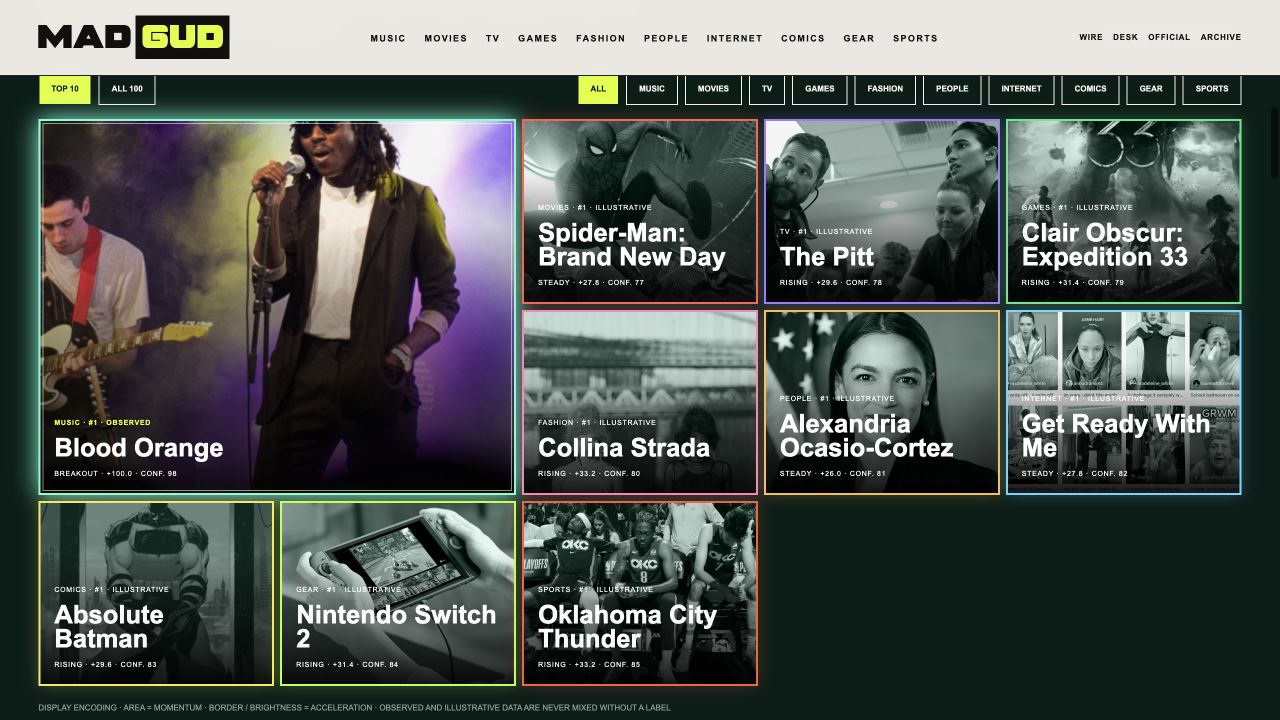The image size is (1280, 720).
Task: Filter the grid by the People chip
Action: point(952,89)
